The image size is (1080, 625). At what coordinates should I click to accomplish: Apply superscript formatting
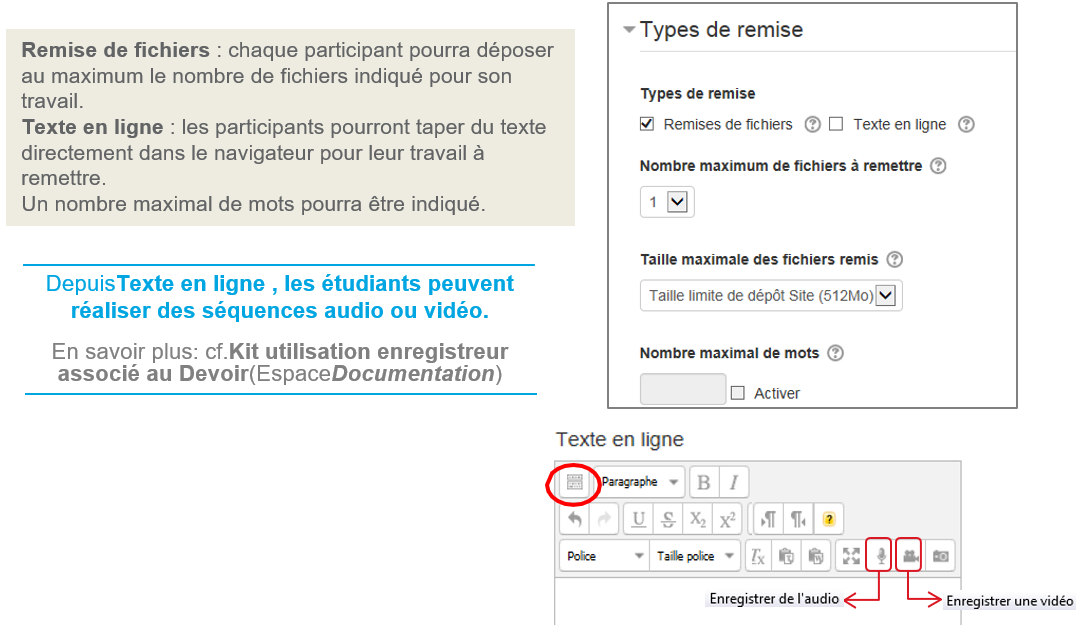tap(729, 520)
